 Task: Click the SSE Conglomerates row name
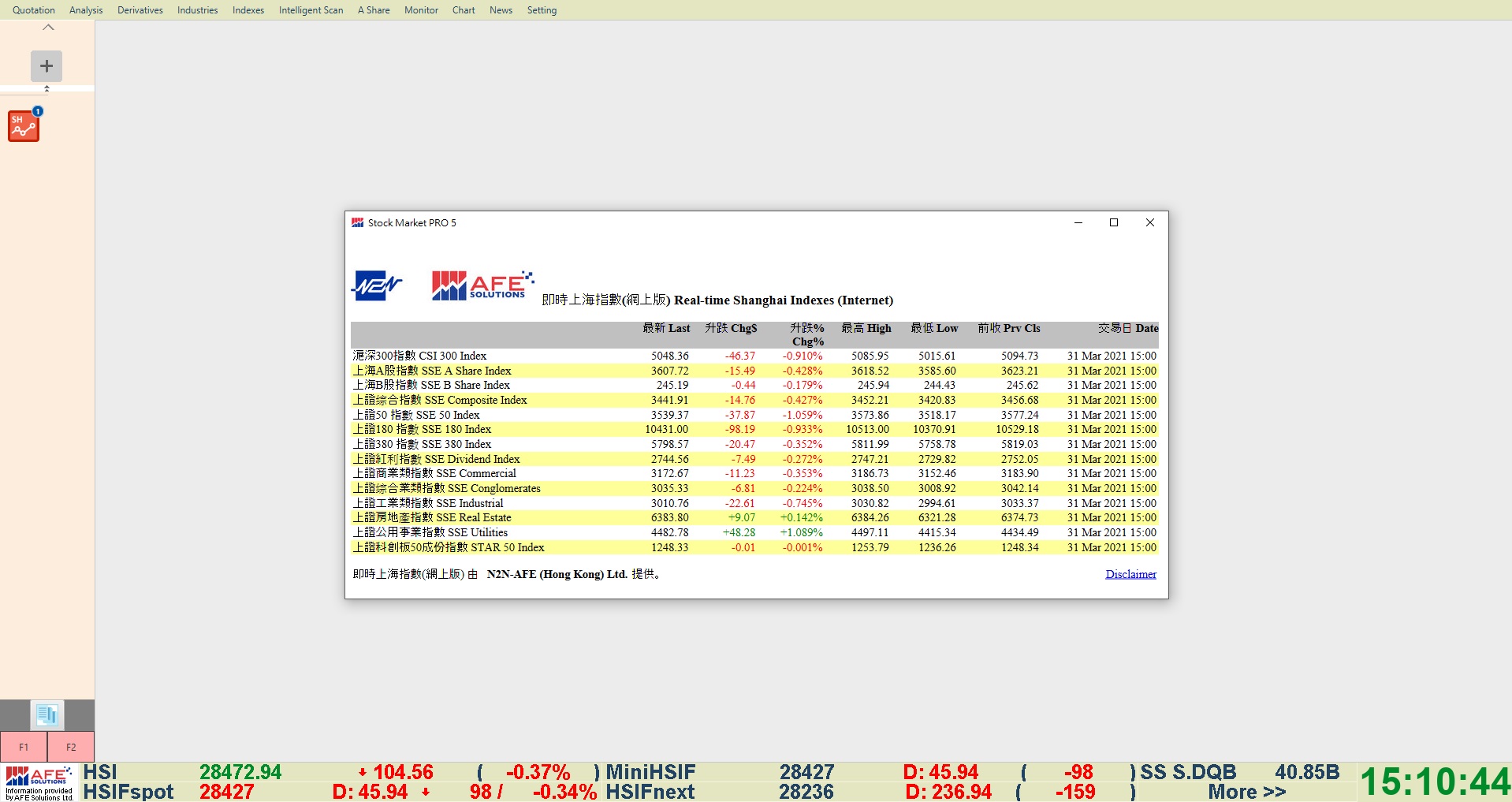point(446,488)
